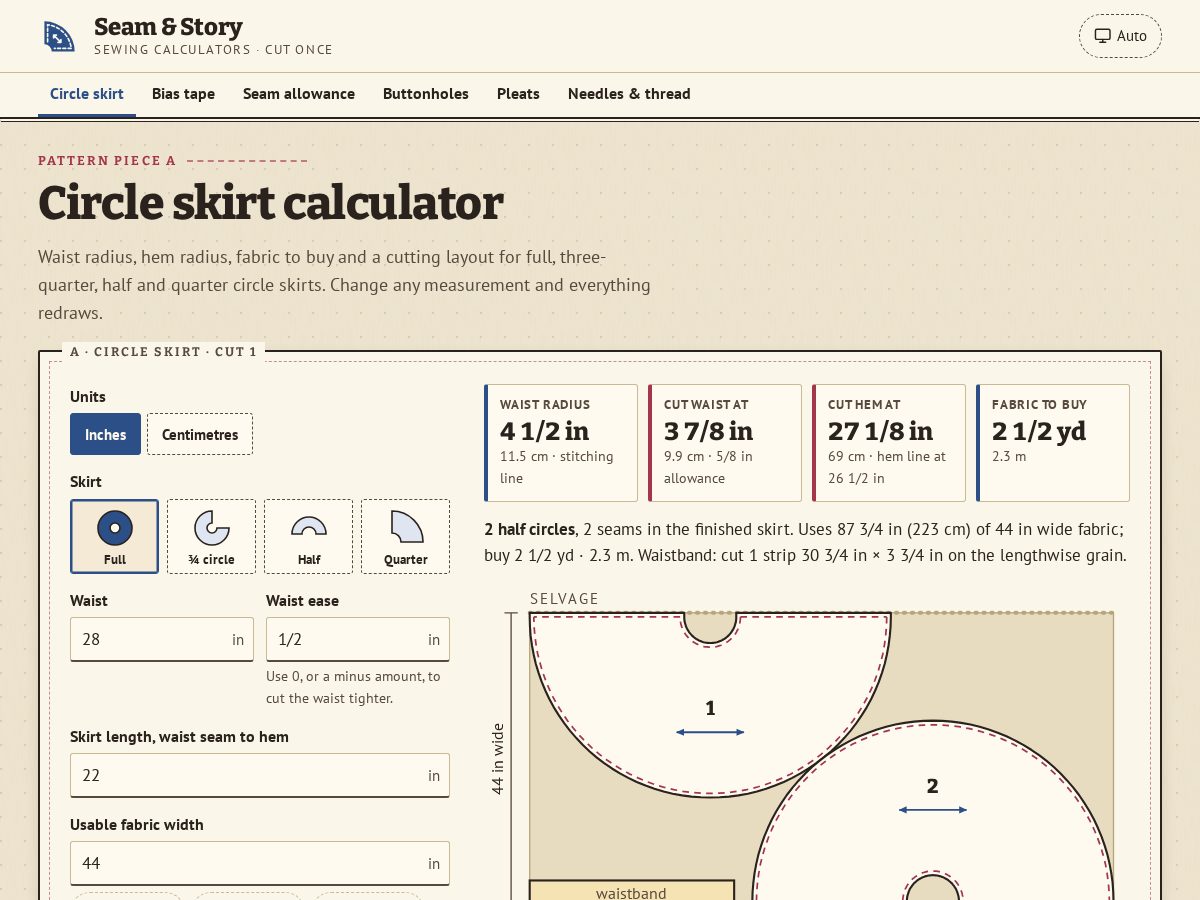Click the Waist ease input field
Screen dimensions: 1200x900
[x=358, y=639]
